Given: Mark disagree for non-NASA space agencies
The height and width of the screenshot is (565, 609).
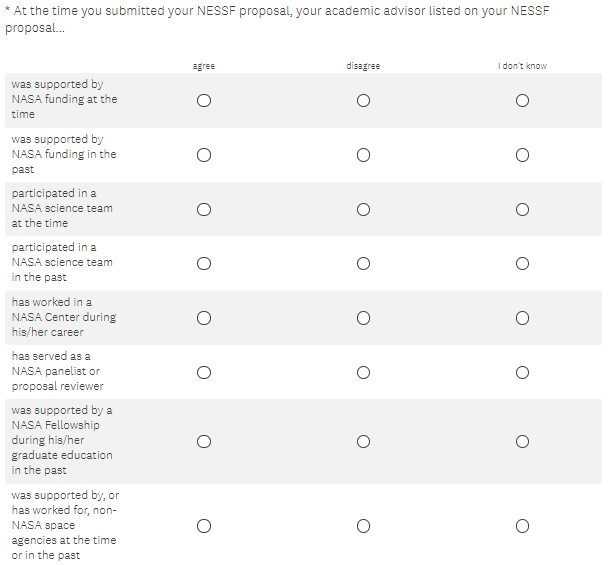Looking at the screenshot, I should [x=363, y=526].
